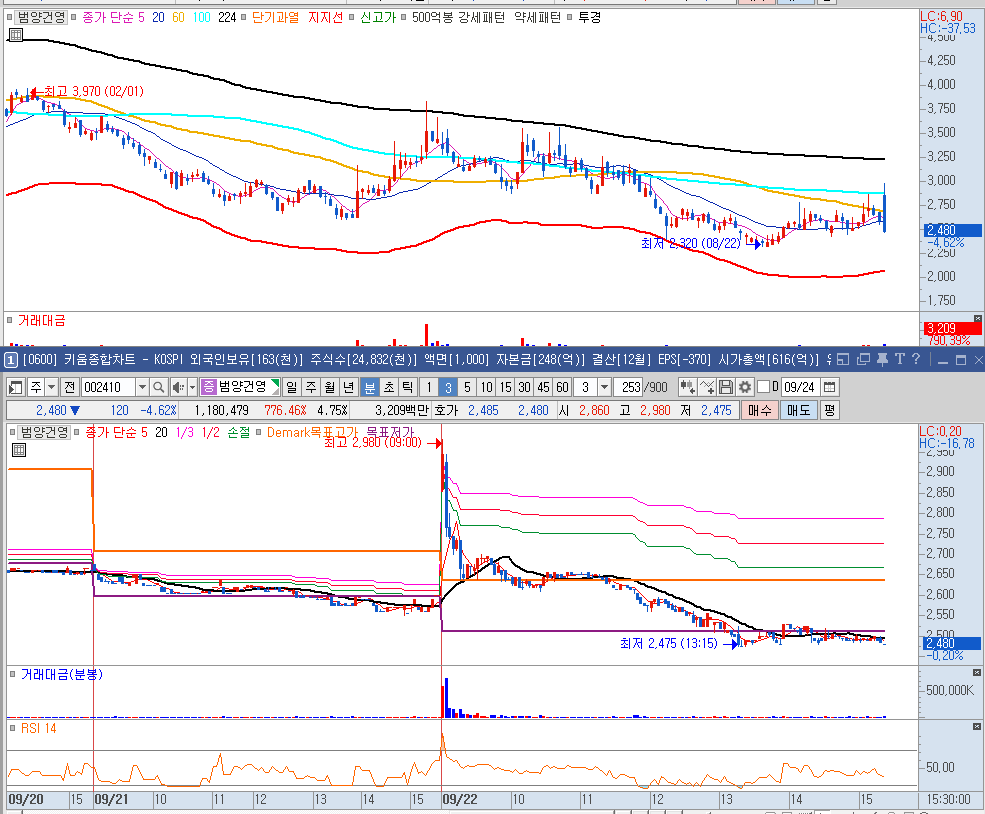Toggle 범양건영 legend in lower chart
This screenshot has width=985, height=814.
point(44,432)
